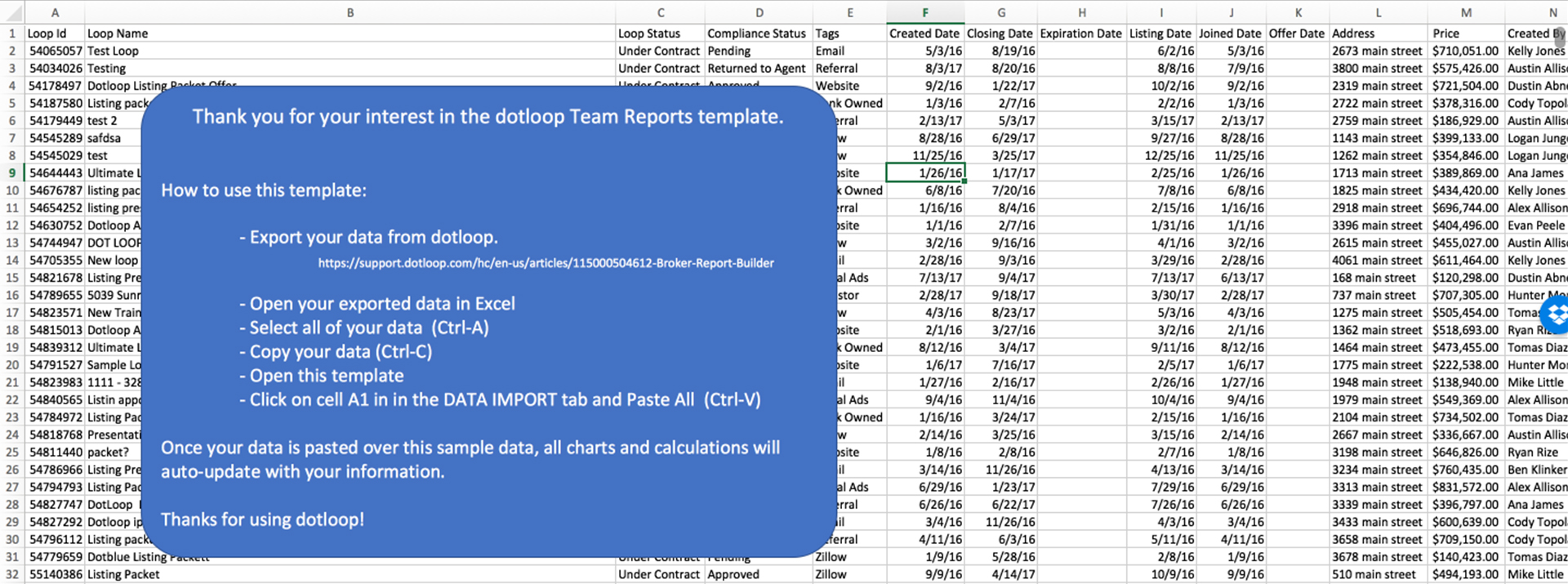Select the selected cell 1/26/16 in Created Date
Image resolution: width=1568 pixels, height=584 pixels.
pyautogui.click(x=925, y=172)
